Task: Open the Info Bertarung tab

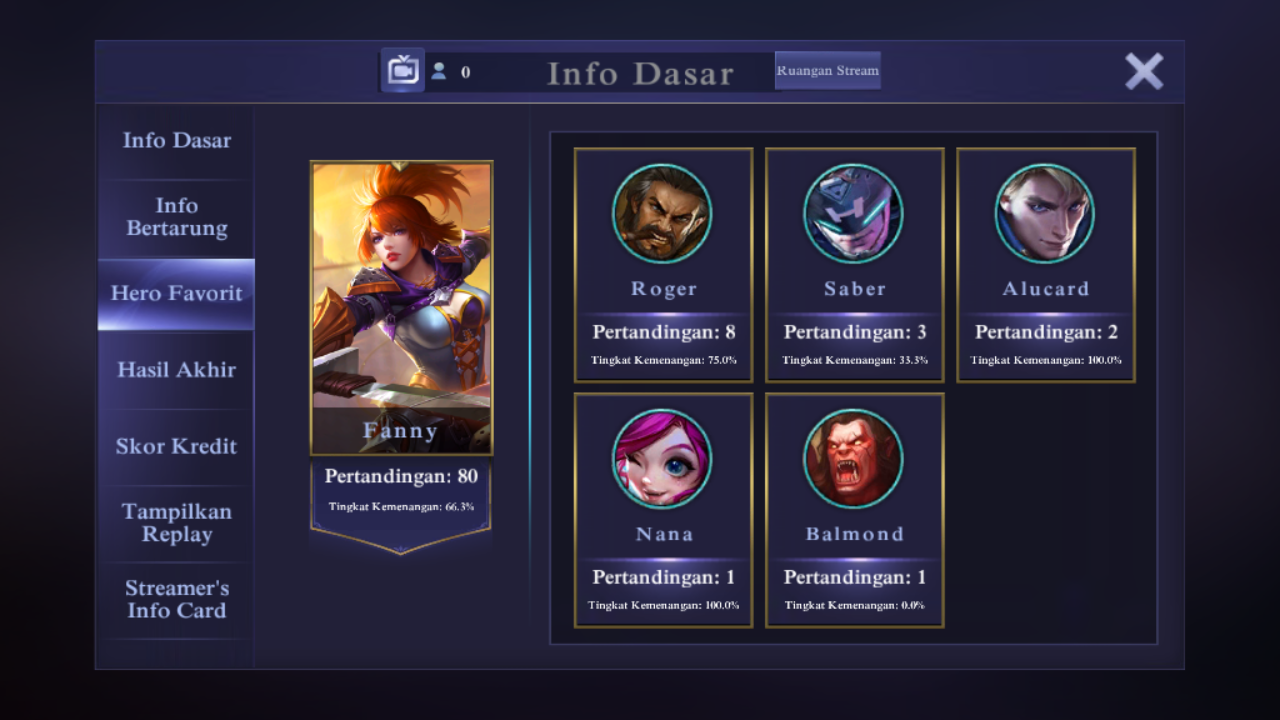Action: 177,217
